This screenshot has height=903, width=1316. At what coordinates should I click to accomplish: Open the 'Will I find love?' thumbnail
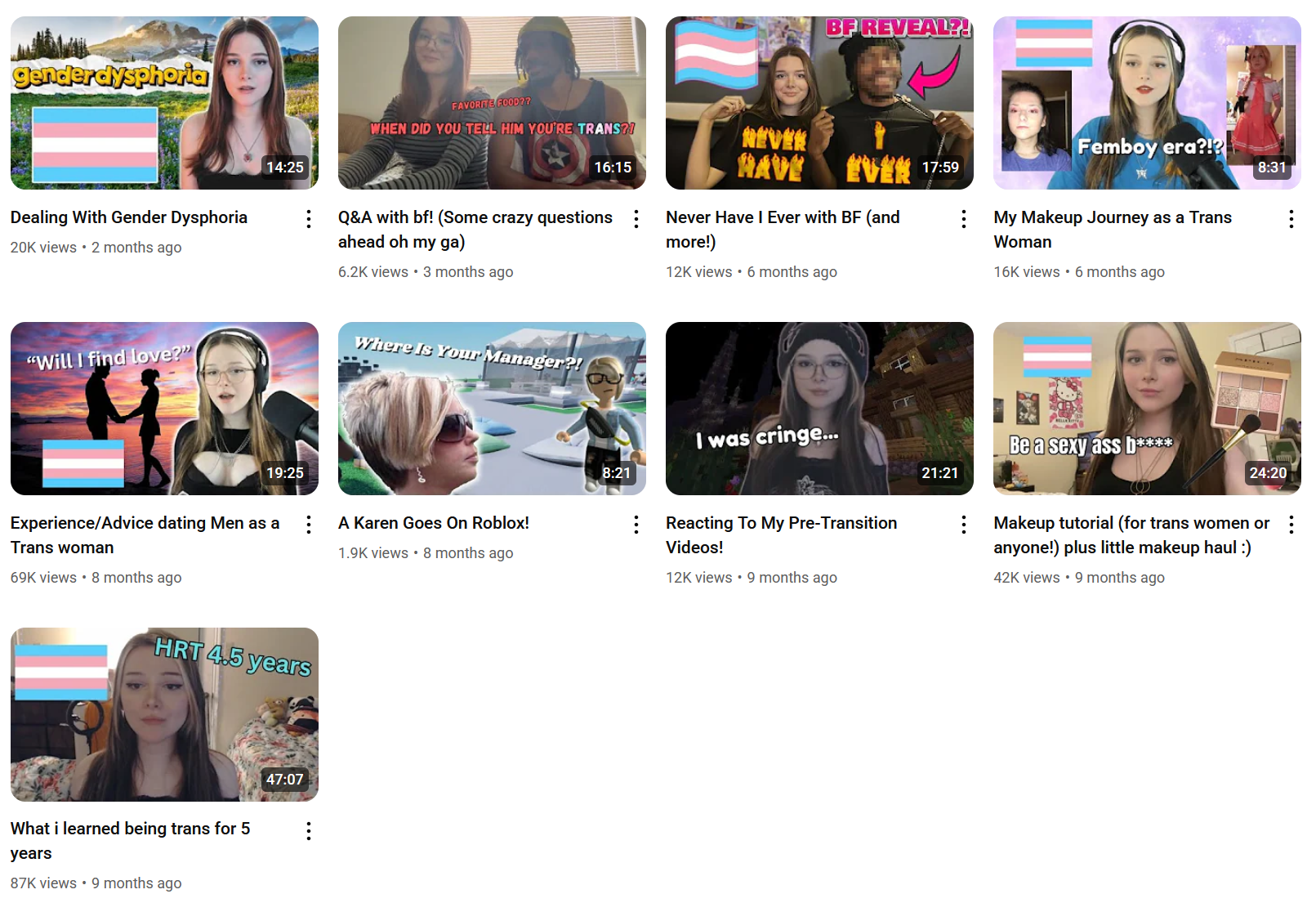[164, 409]
